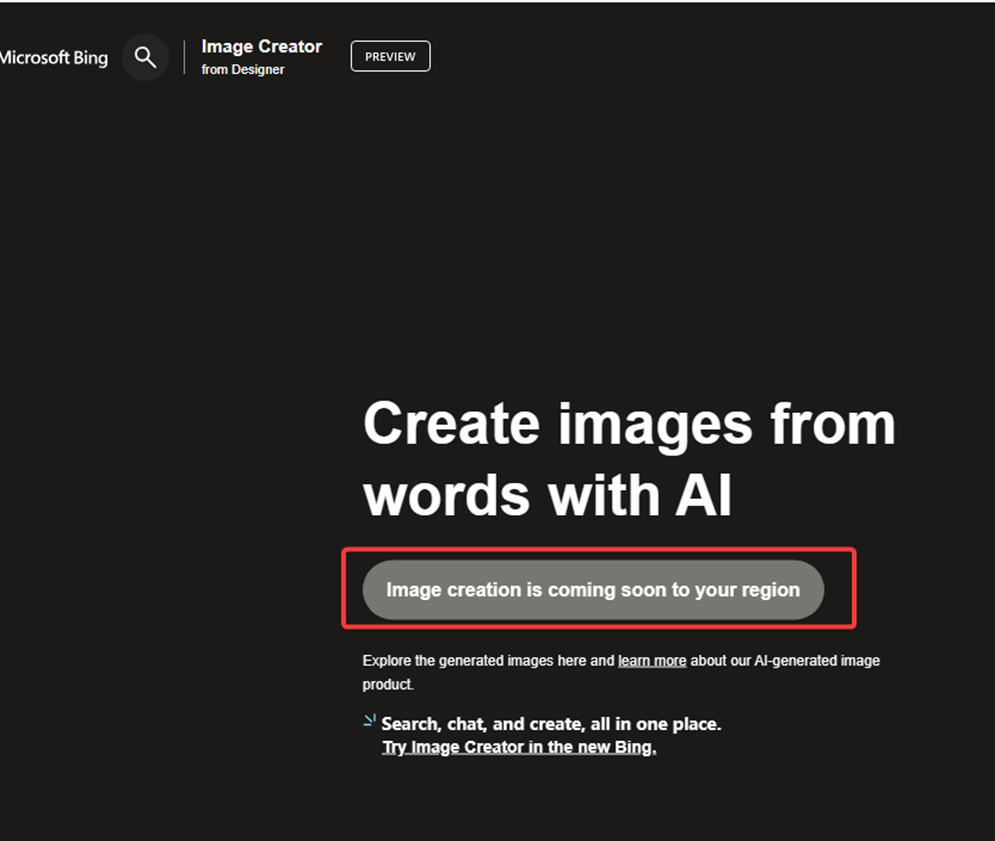Click the search magnifier icon
The width and height of the screenshot is (995, 841).
pyautogui.click(x=145, y=57)
